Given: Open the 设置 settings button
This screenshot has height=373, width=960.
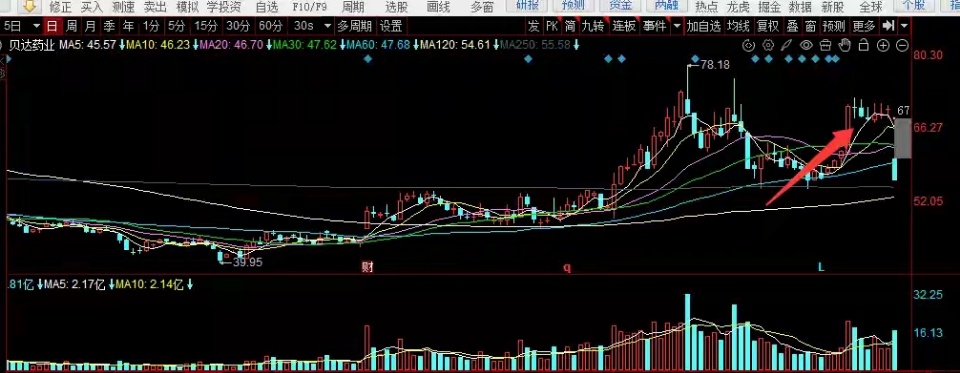Looking at the screenshot, I should coord(391,26).
